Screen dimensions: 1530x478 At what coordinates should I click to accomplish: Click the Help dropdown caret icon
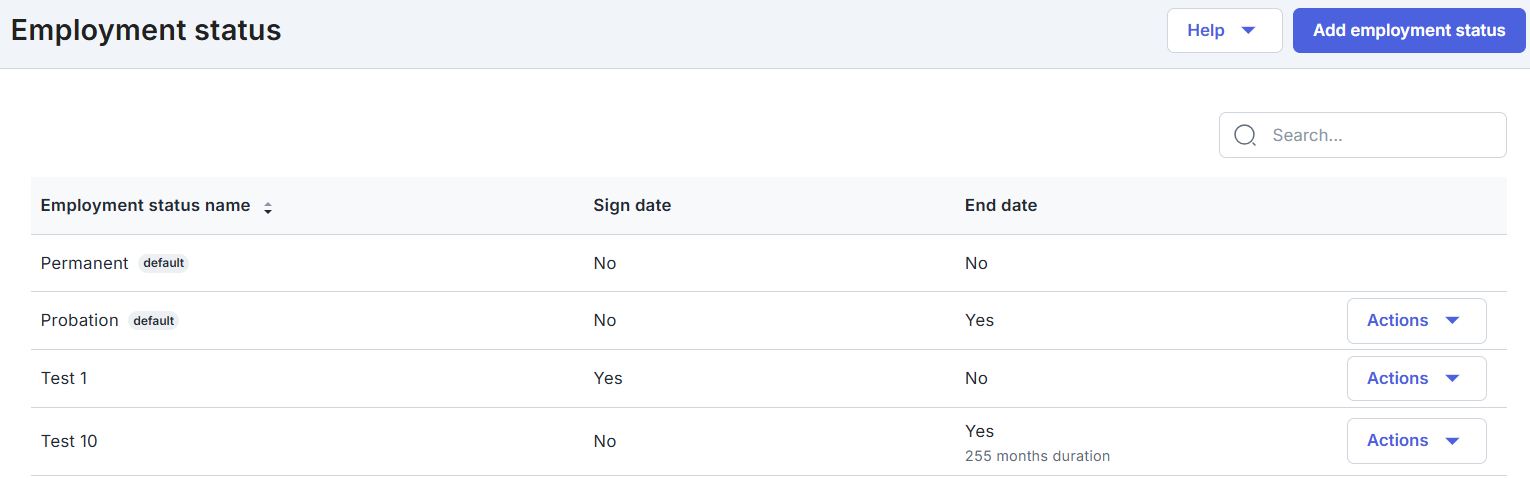point(1248,30)
